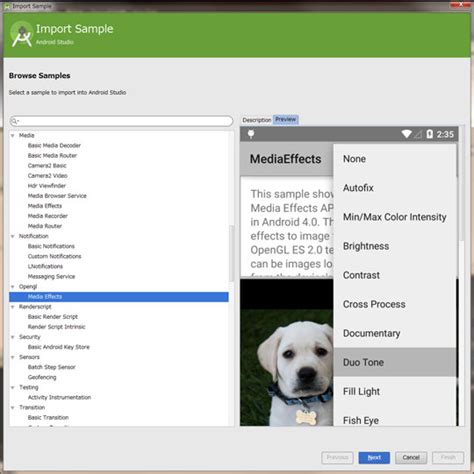
Task: Select Activity Instrumentation sample
Action: [x=59, y=397]
